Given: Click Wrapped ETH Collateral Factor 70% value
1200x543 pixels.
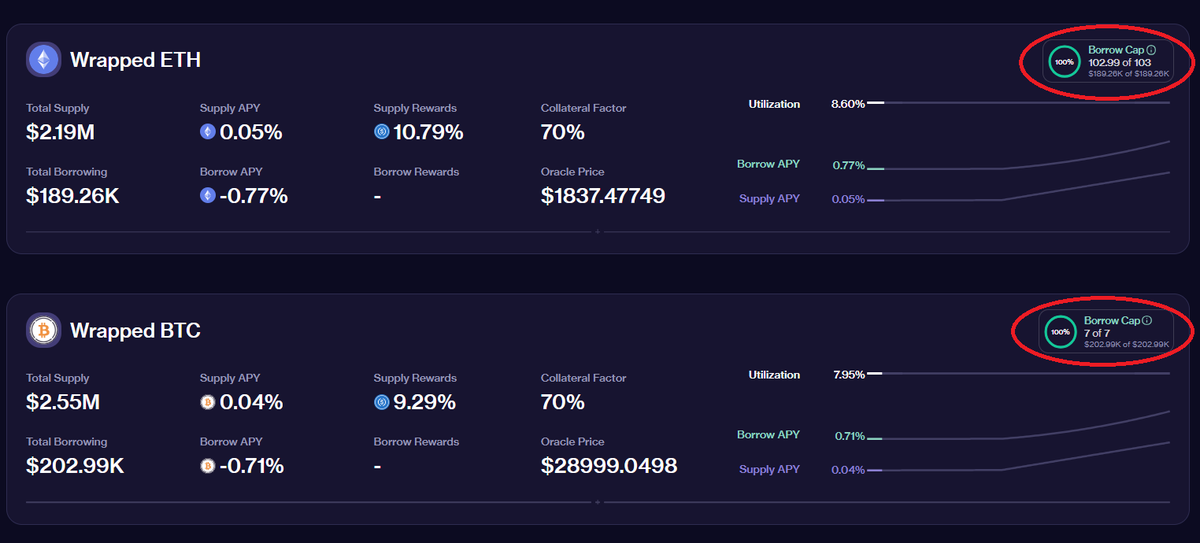Looking at the screenshot, I should pos(562,132).
